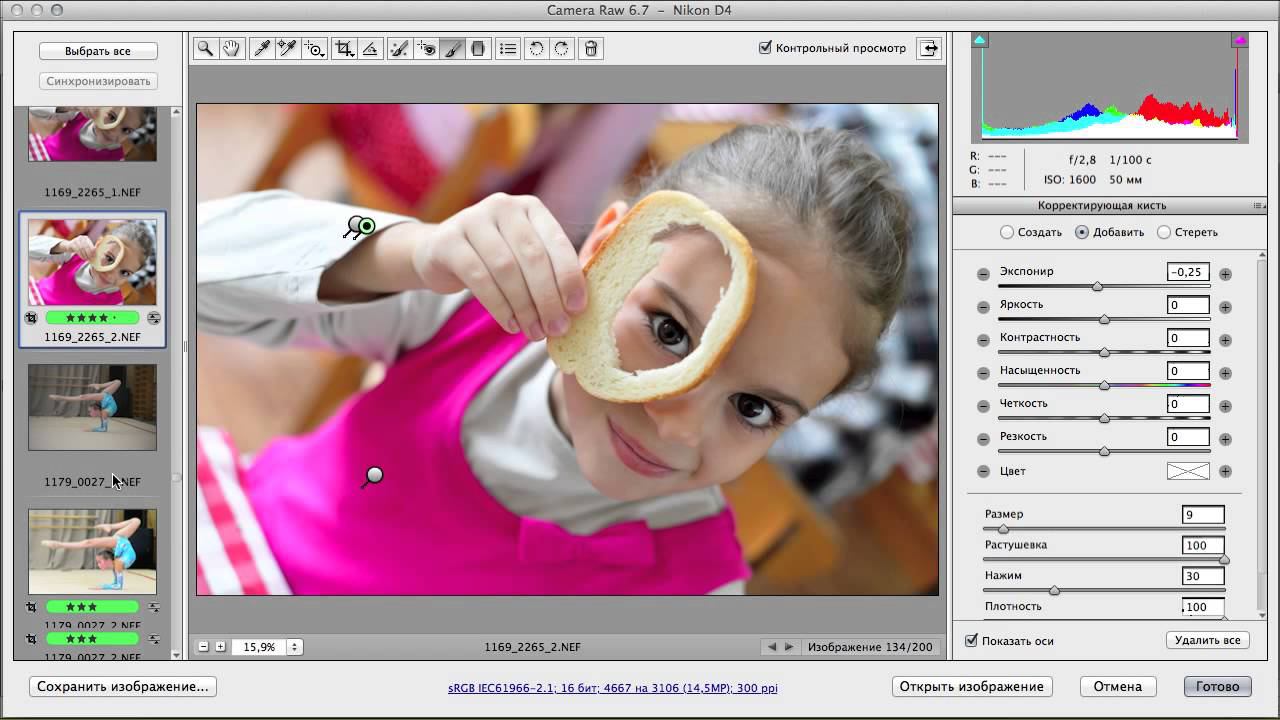Go to the next image arrow
This screenshot has height=720, width=1280.
(x=790, y=647)
